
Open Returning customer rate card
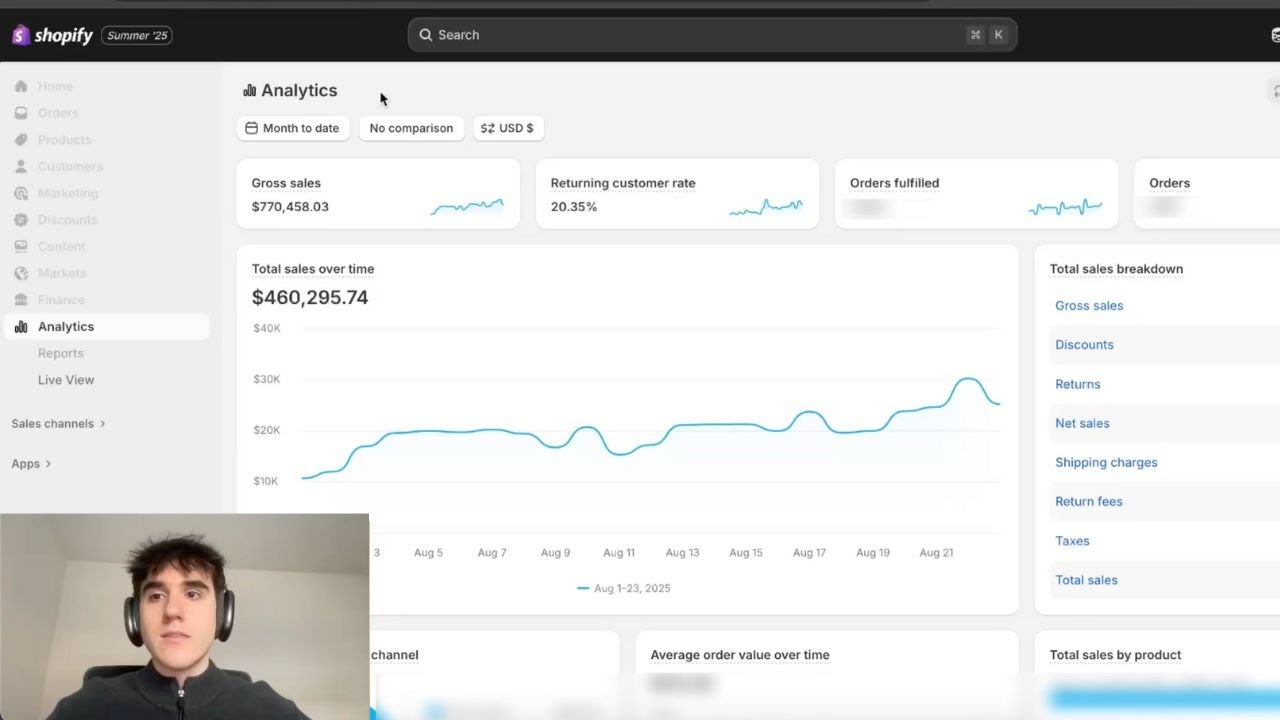point(677,194)
